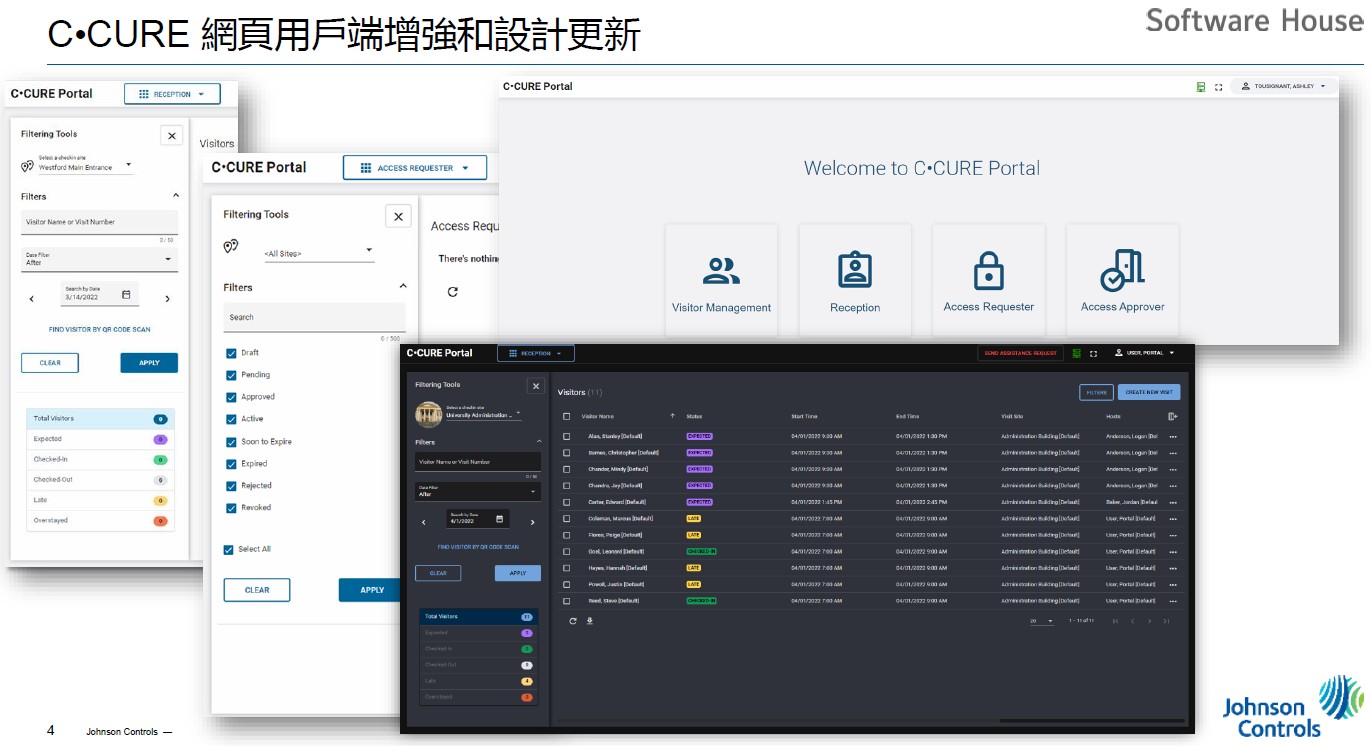Click the fullscreen icon in dark portal header
The width and height of the screenshot is (1371, 746).
pos(1093,353)
